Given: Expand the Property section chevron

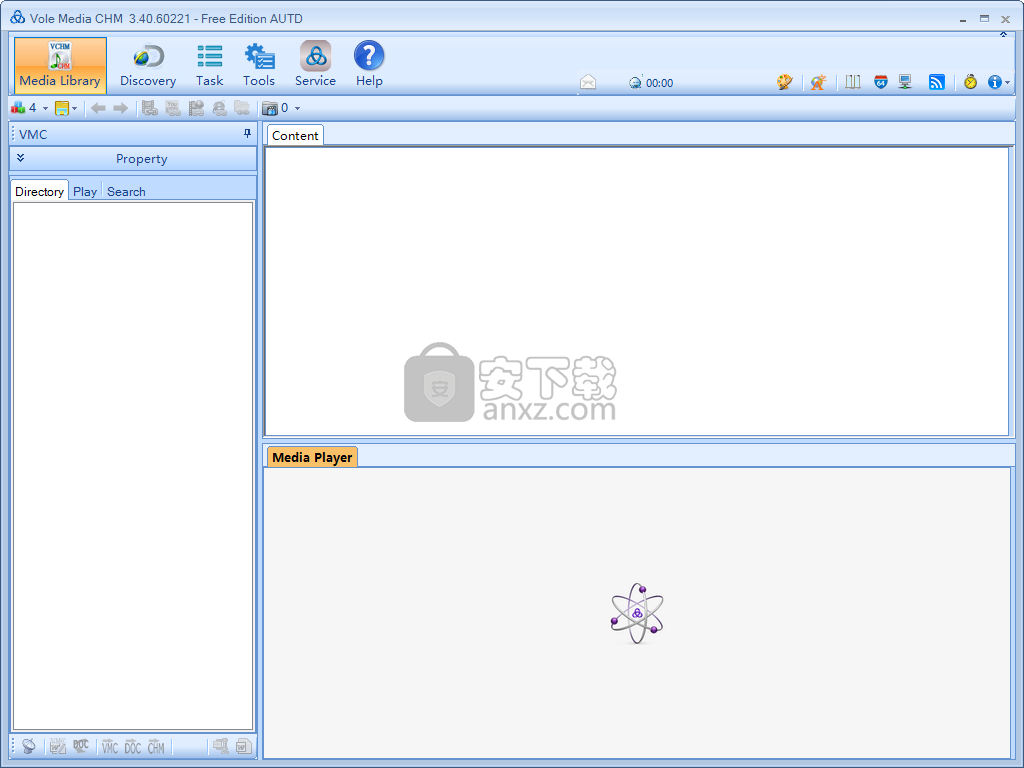Looking at the screenshot, I should (20, 158).
